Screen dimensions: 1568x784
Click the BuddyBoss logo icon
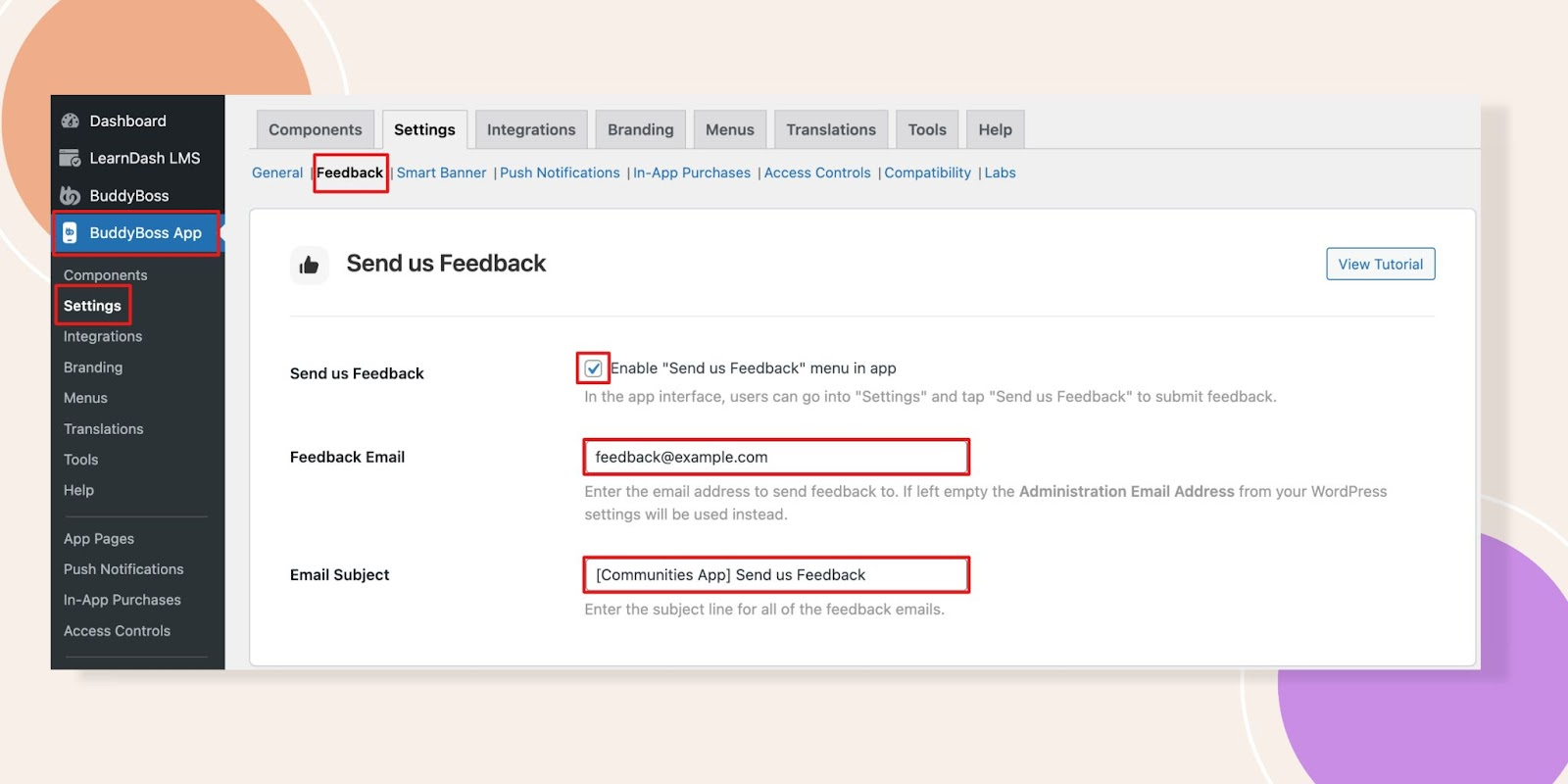[x=70, y=195]
